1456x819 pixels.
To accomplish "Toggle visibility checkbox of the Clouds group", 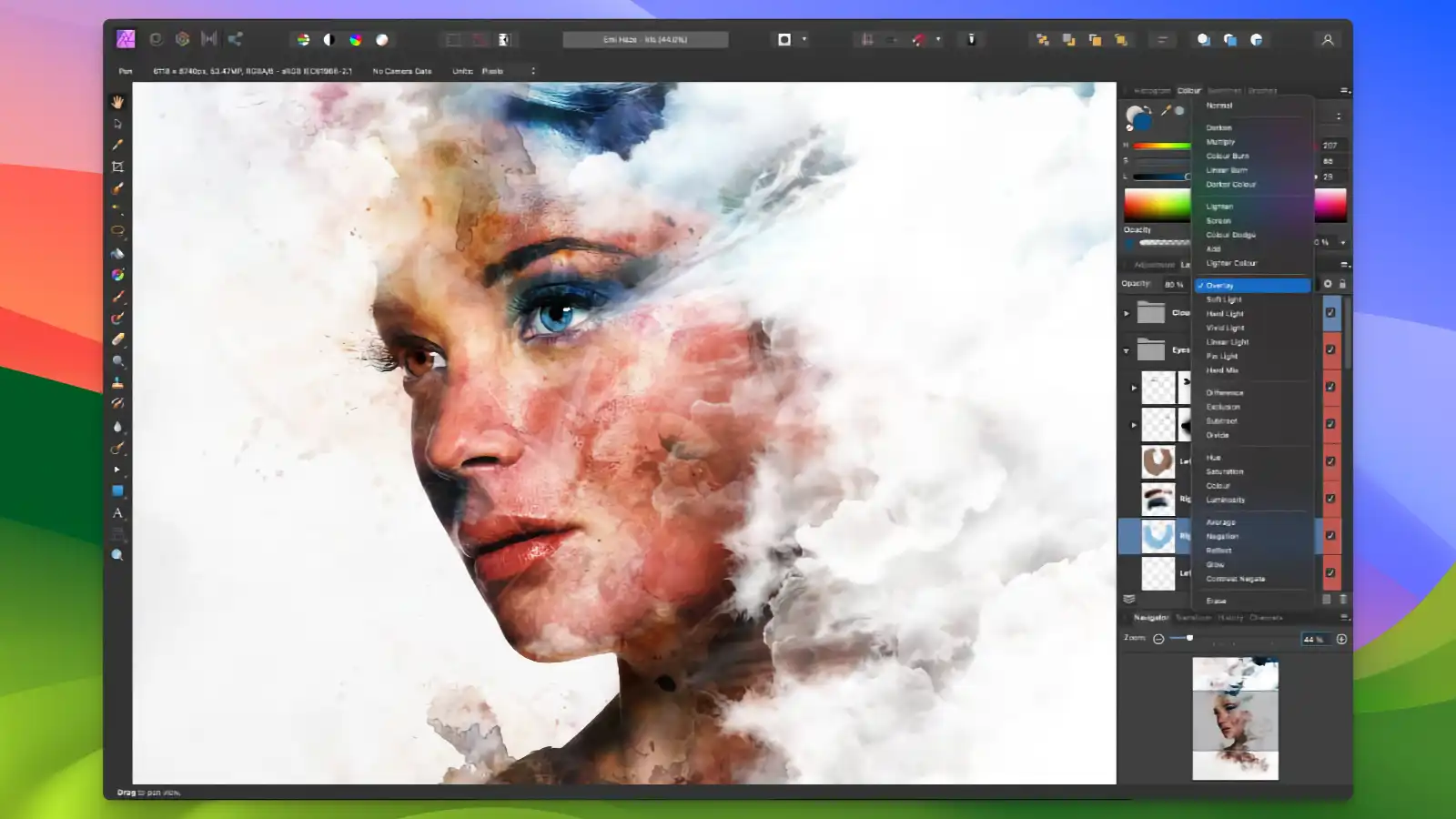I will point(1330,312).
